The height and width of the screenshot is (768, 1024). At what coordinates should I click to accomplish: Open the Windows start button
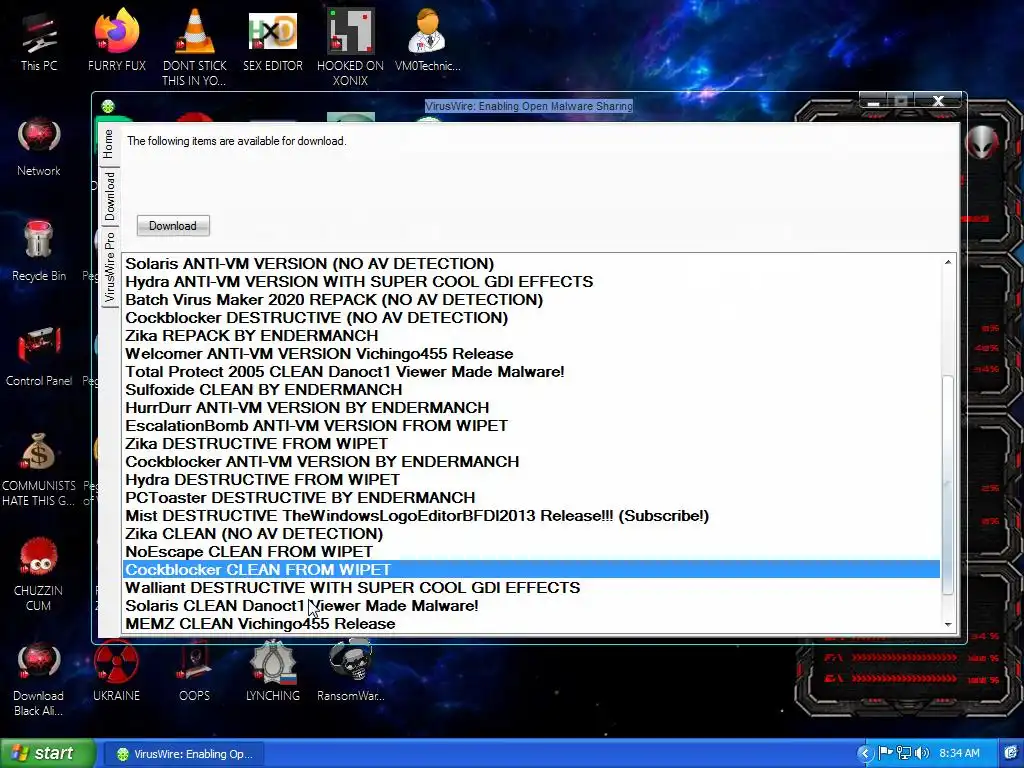click(x=47, y=753)
